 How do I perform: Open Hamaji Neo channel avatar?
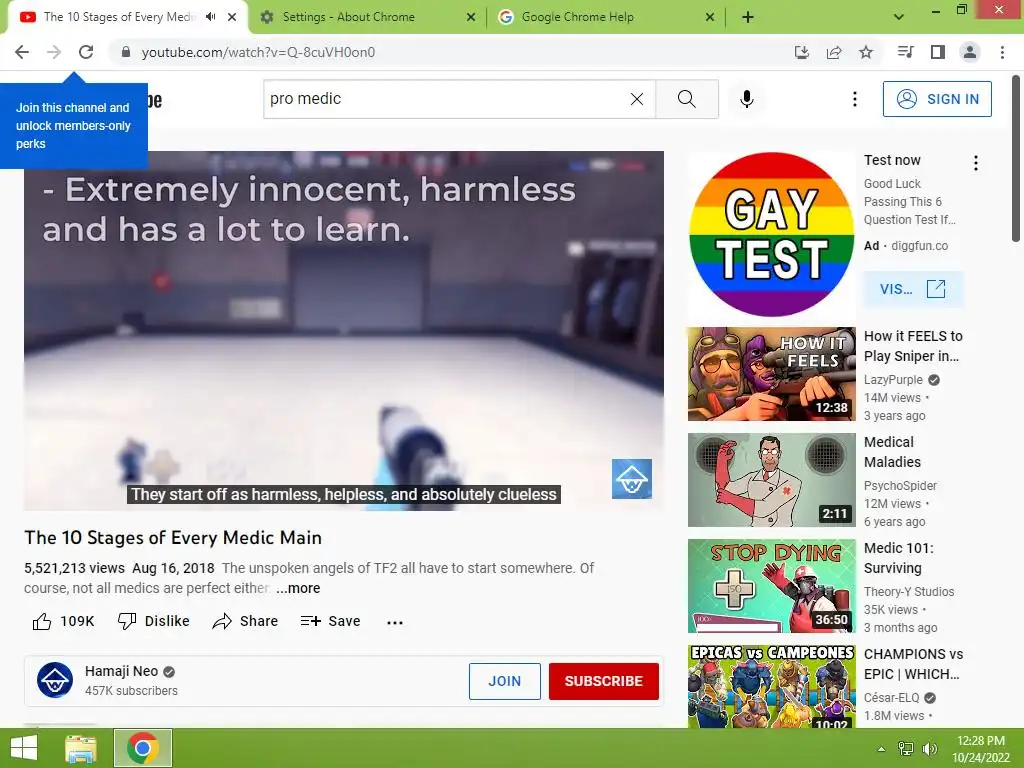(x=55, y=680)
